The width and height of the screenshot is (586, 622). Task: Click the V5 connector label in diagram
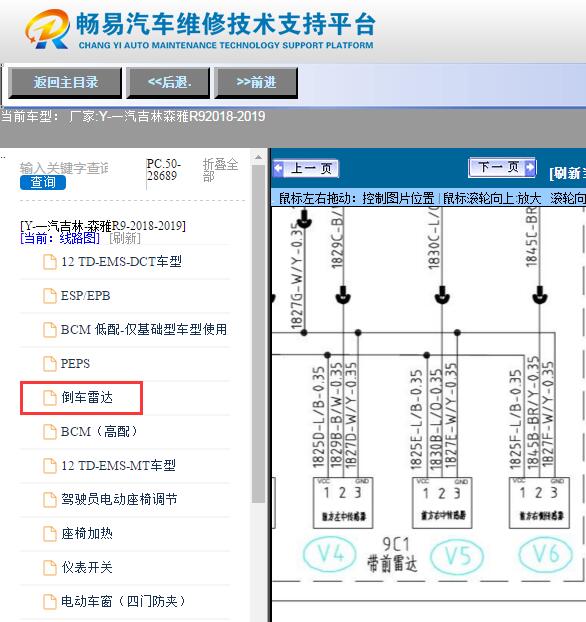click(457, 556)
